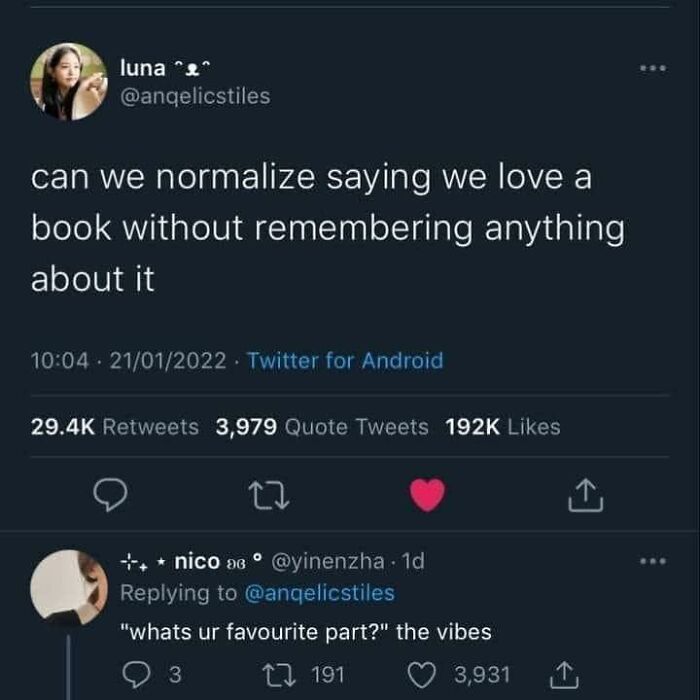Share luna's main tweet
The height and width of the screenshot is (700, 700).
coord(585,495)
